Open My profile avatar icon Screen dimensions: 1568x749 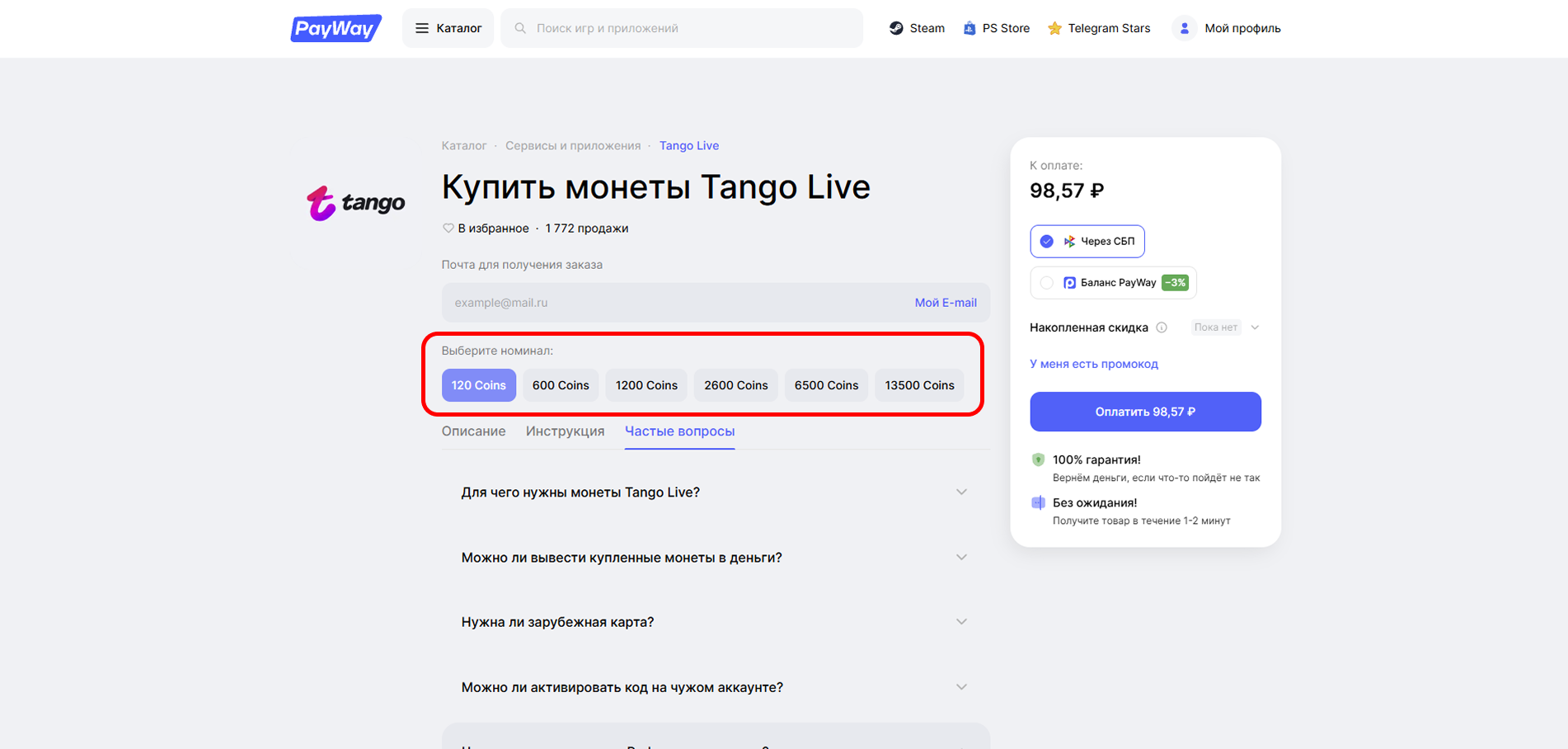coord(1184,28)
